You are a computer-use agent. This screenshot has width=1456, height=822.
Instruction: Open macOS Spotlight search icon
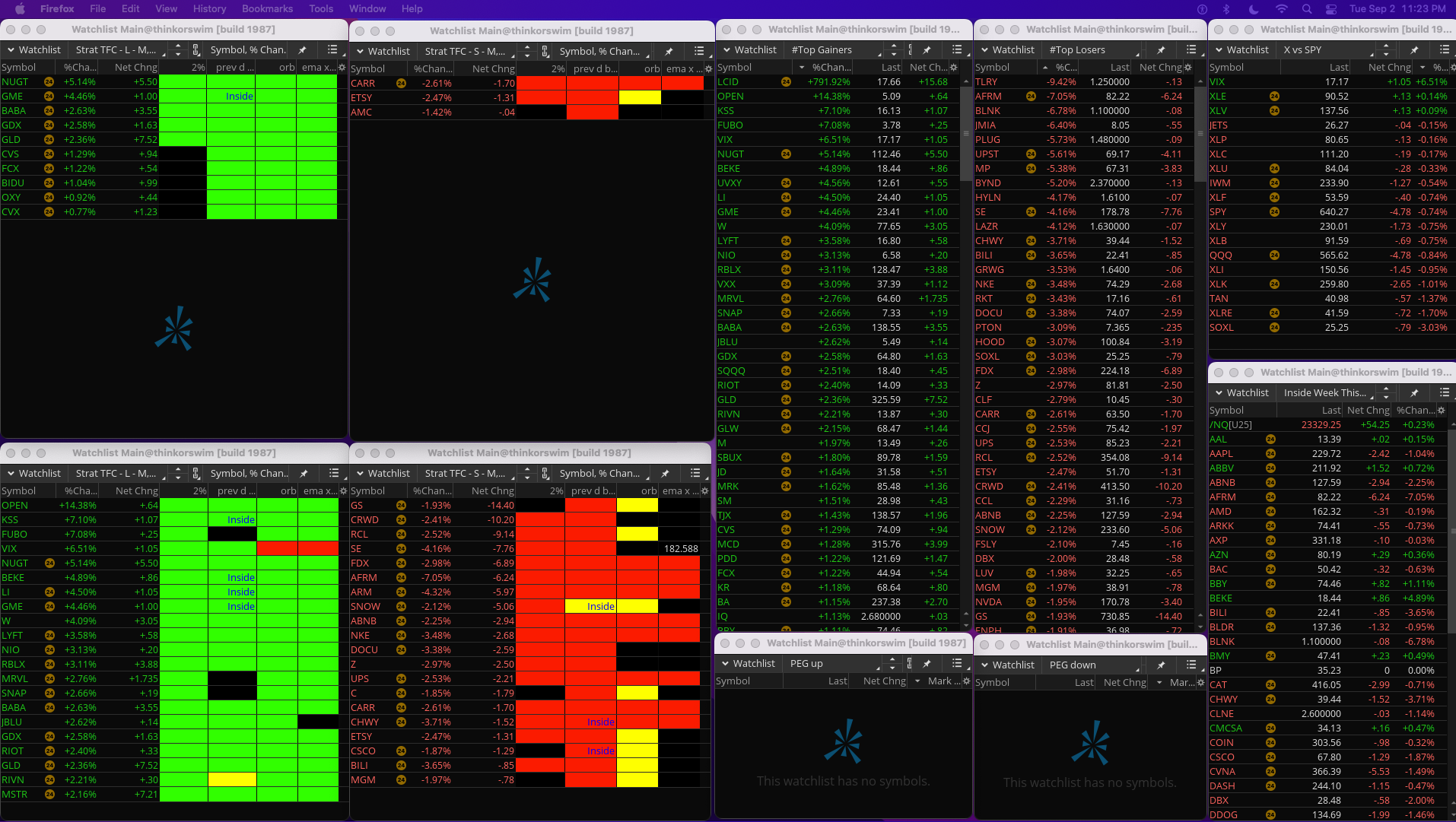(x=1307, y=9)
